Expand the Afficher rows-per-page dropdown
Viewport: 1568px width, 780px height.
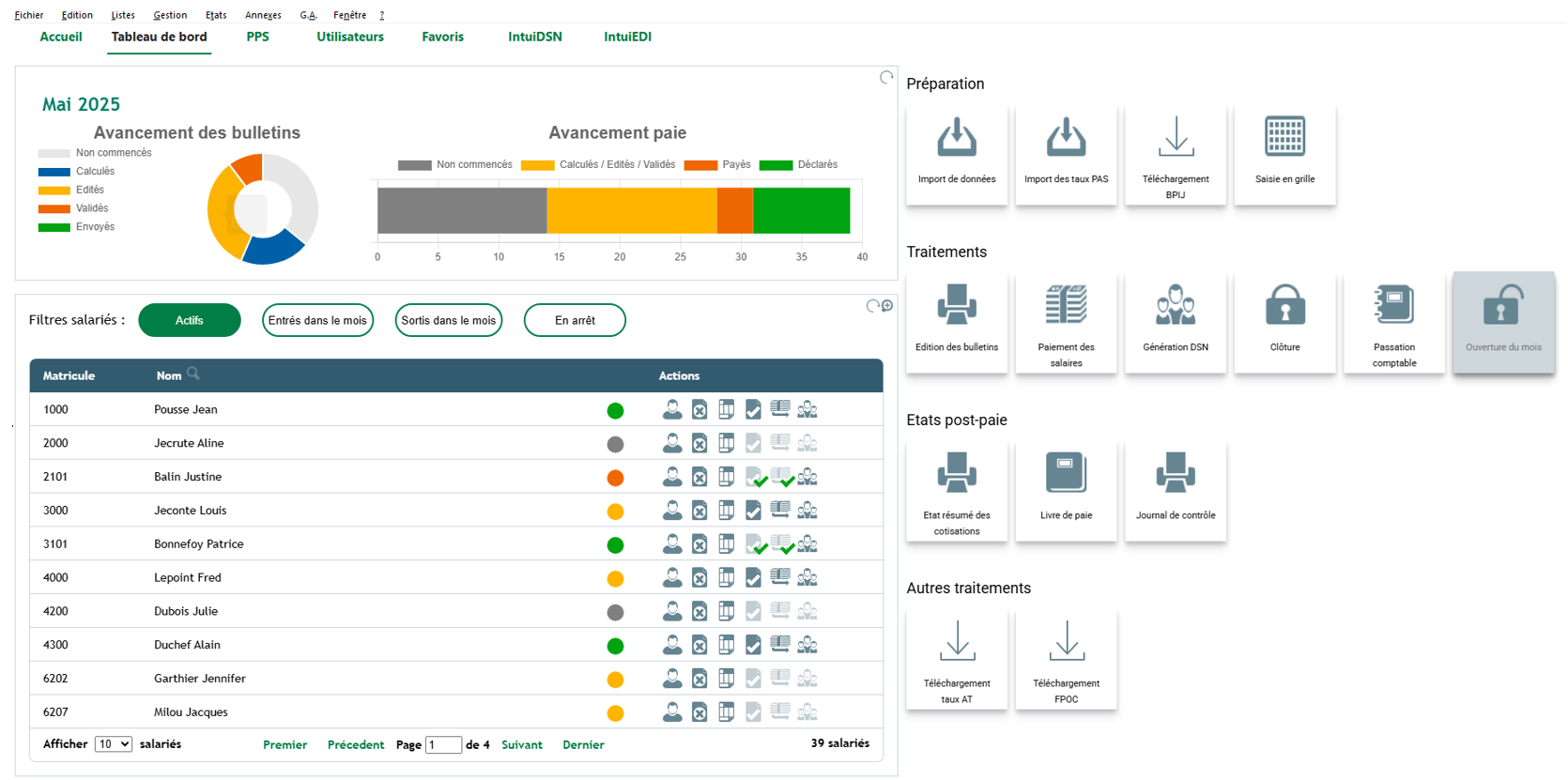pyautogui.click(x=114, y=744)
